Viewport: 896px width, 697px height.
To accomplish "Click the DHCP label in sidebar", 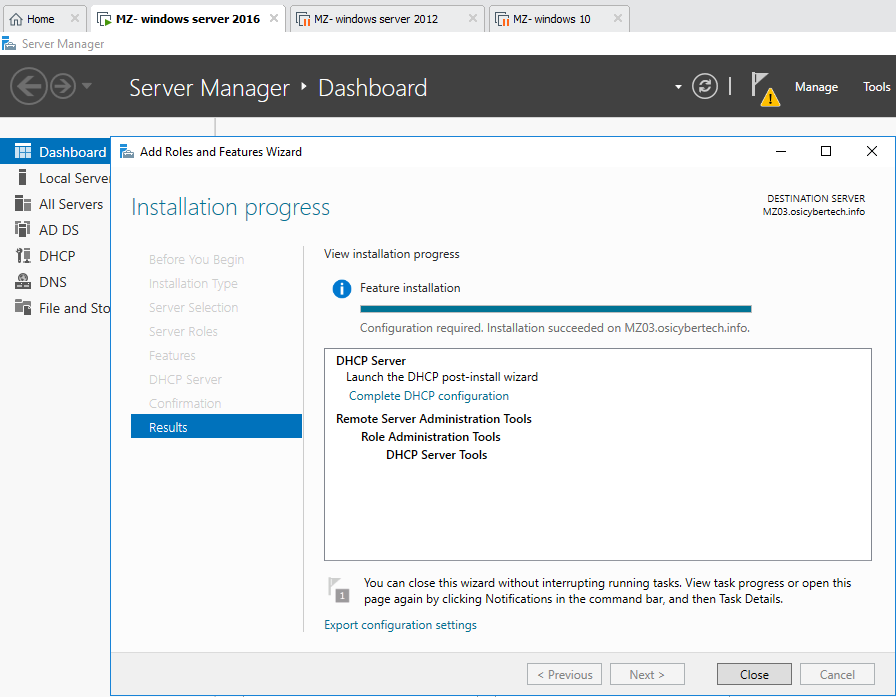I will [x=57, y=256].
